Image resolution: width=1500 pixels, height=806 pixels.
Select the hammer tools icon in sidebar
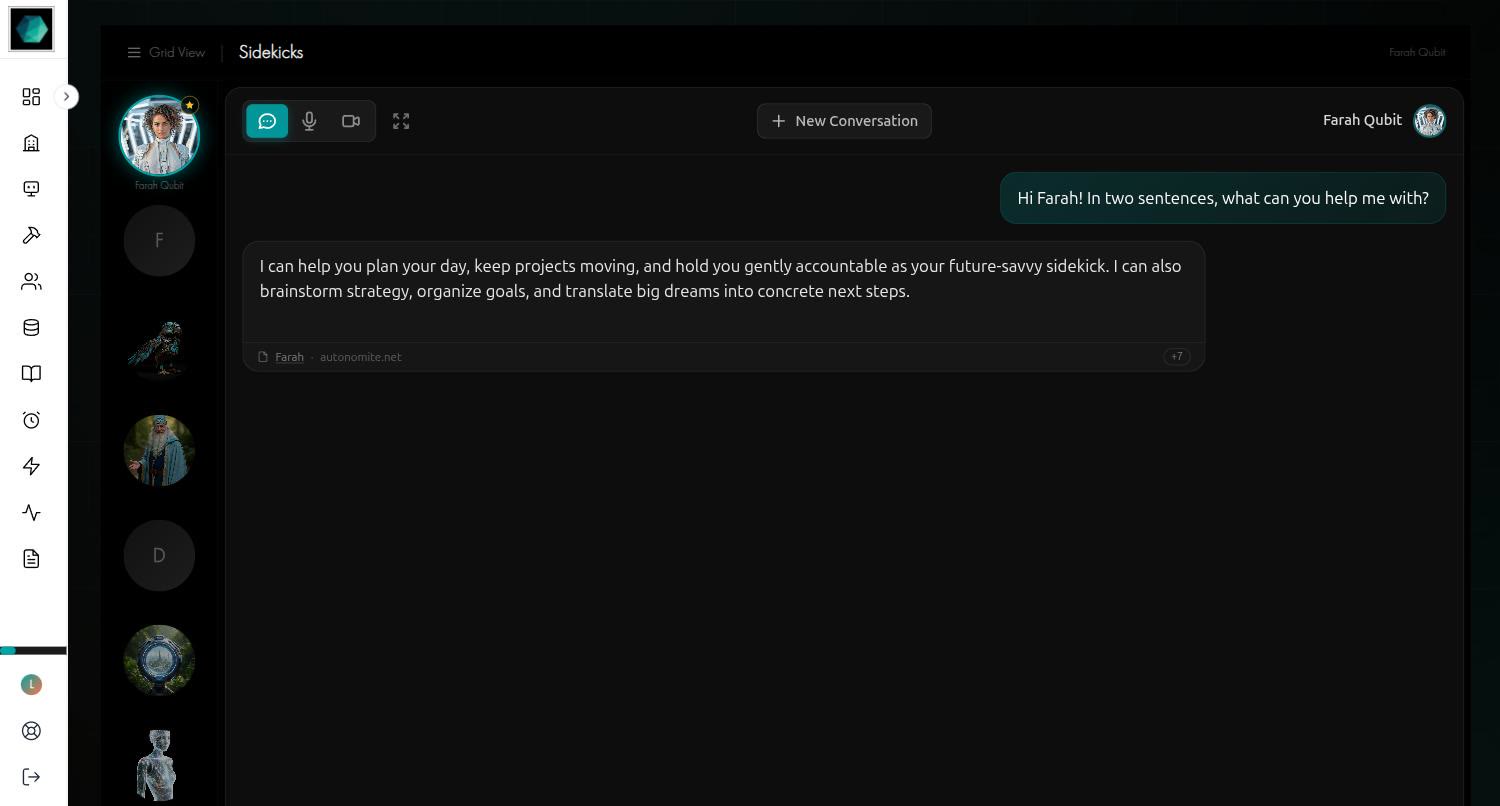pos(31,235)
